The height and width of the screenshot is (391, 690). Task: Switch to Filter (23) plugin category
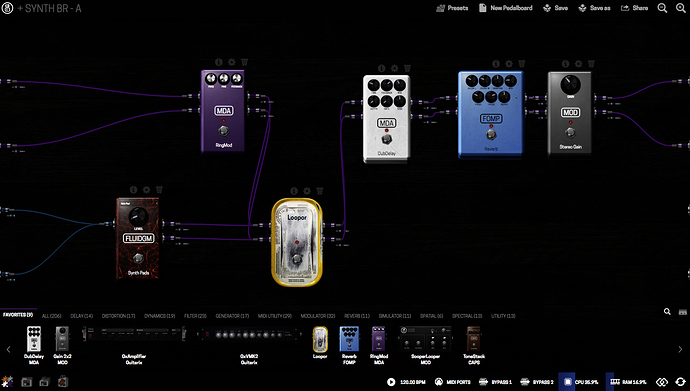pyautogui.click(x=195, y=316)
